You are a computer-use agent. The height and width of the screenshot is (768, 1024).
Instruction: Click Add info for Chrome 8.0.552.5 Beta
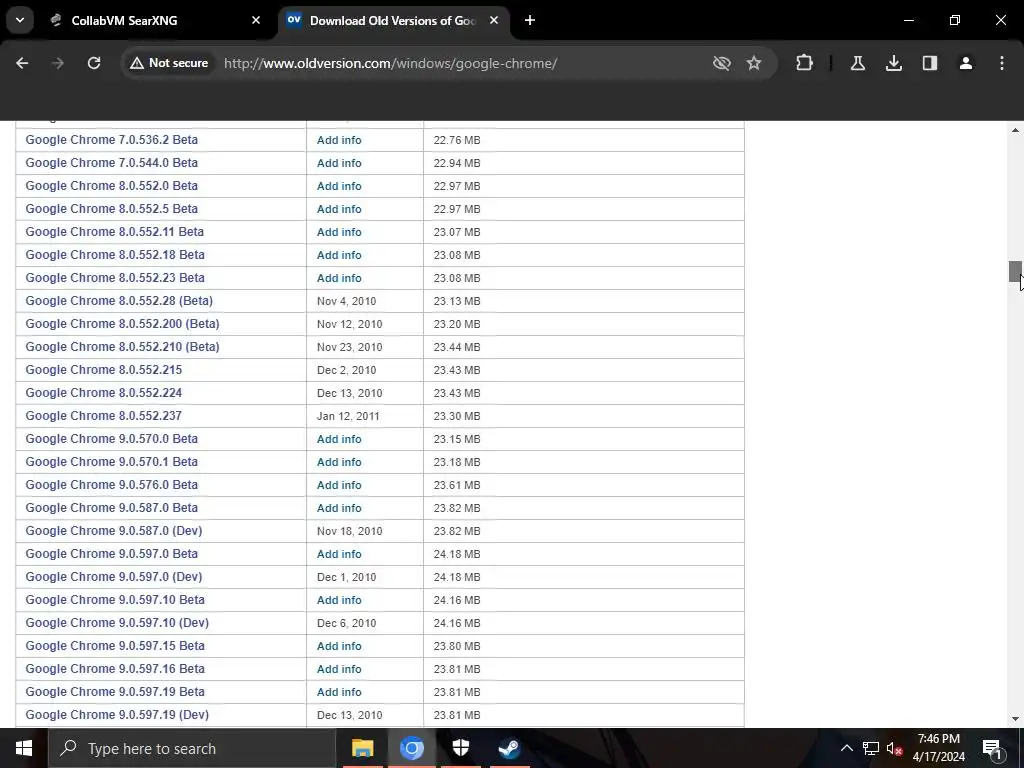tap(339, 209)
